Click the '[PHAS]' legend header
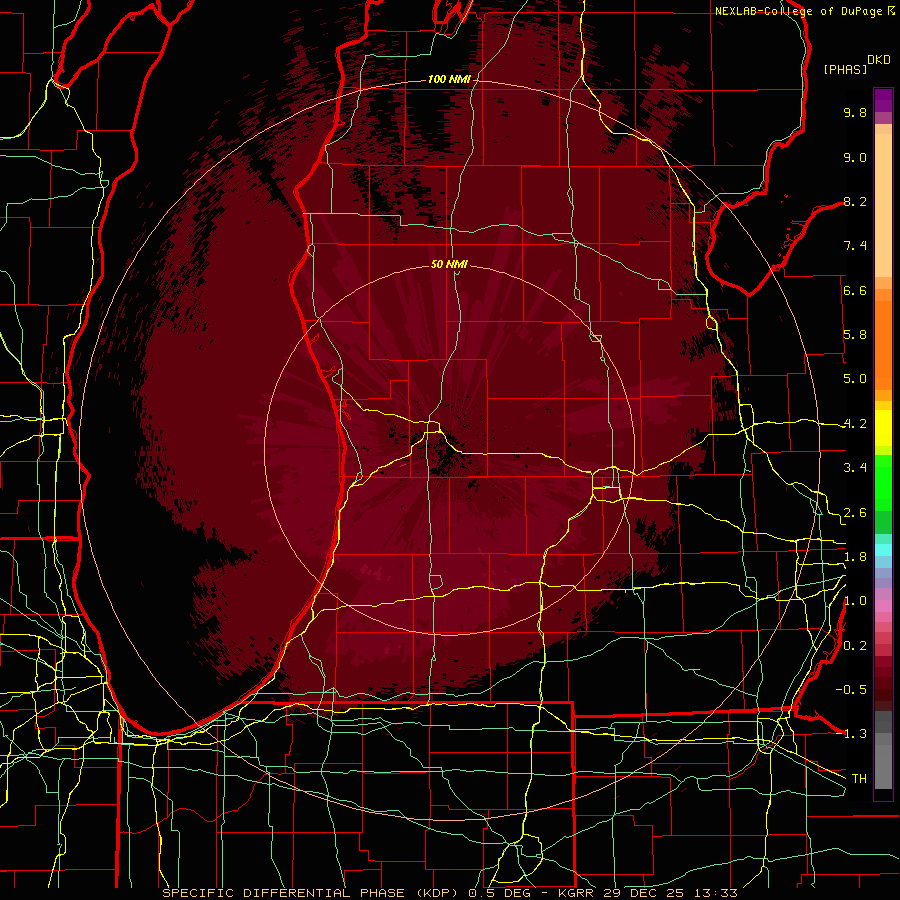Image resolution: width=900 pixels, height=900 pixels. point(845,69)
